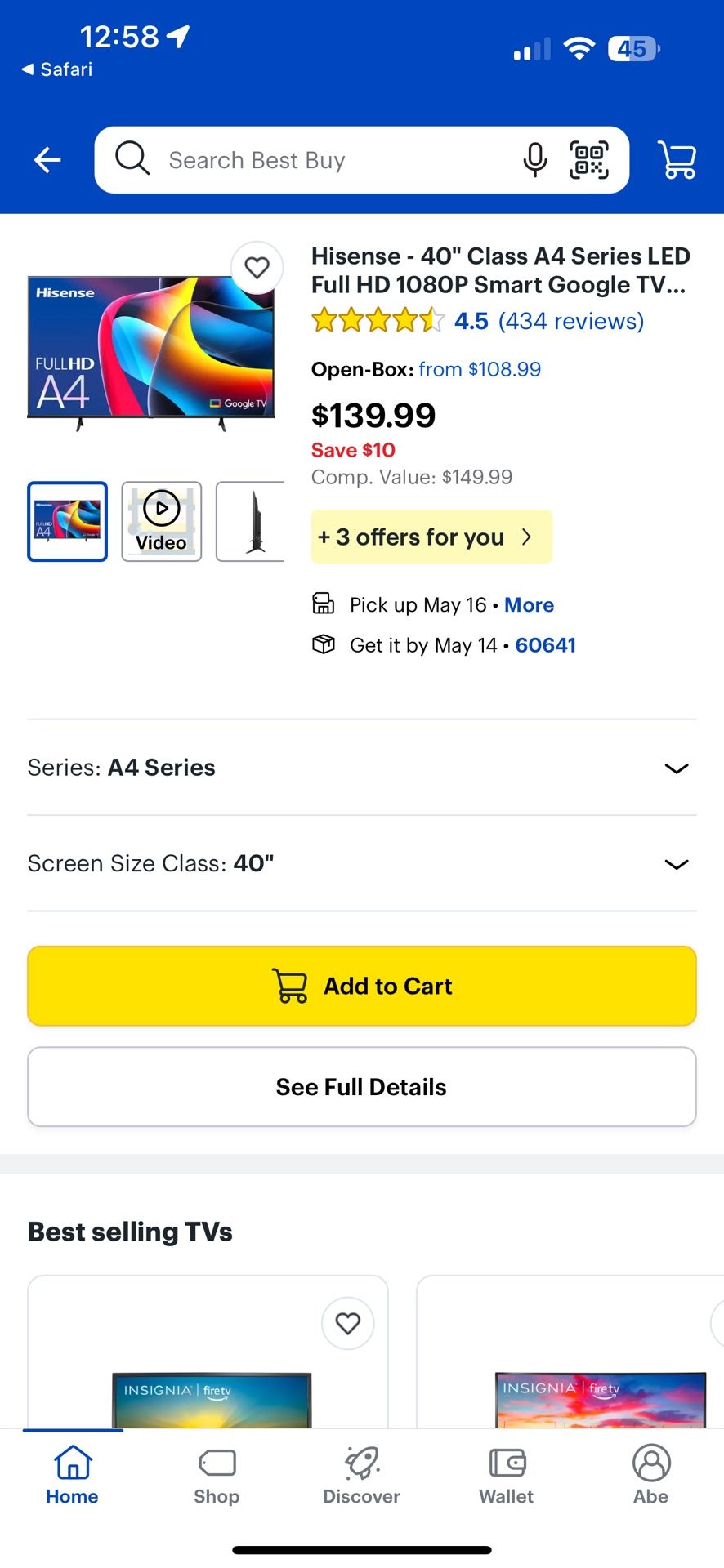
Task: Open the shopping cart icon
Action: pyautogui.click(x=677, y=160)
